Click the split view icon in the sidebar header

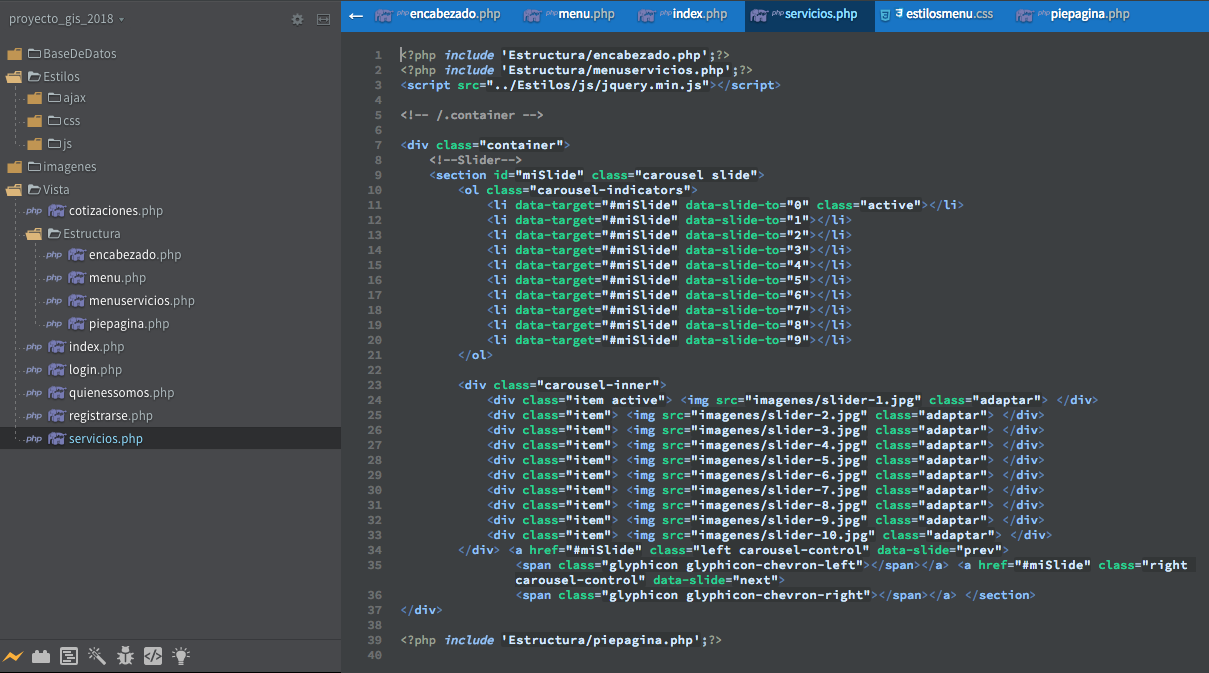[x=323, y=19]
